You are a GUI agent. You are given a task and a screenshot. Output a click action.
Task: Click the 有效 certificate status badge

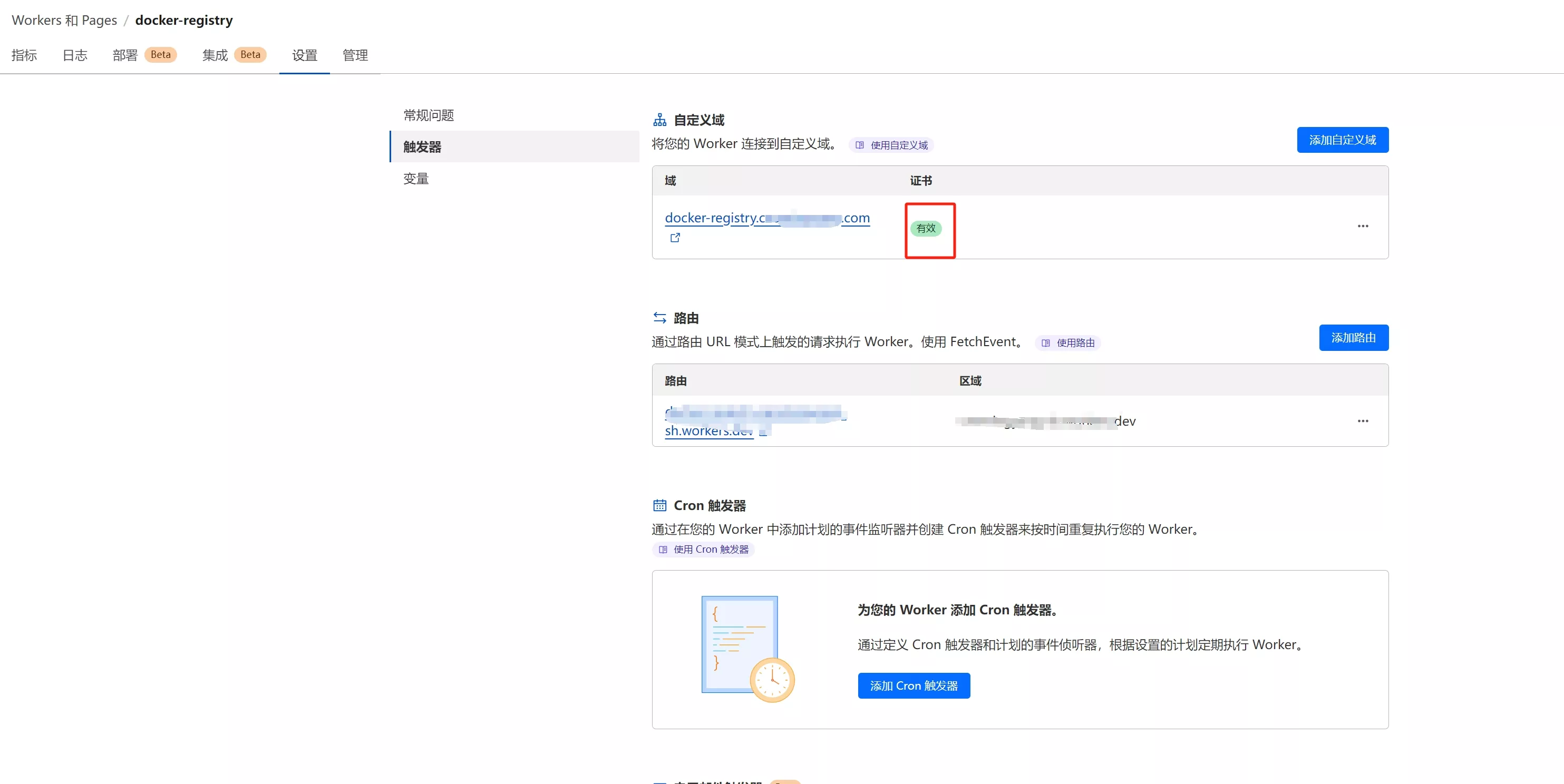click(x=926, y=229)
